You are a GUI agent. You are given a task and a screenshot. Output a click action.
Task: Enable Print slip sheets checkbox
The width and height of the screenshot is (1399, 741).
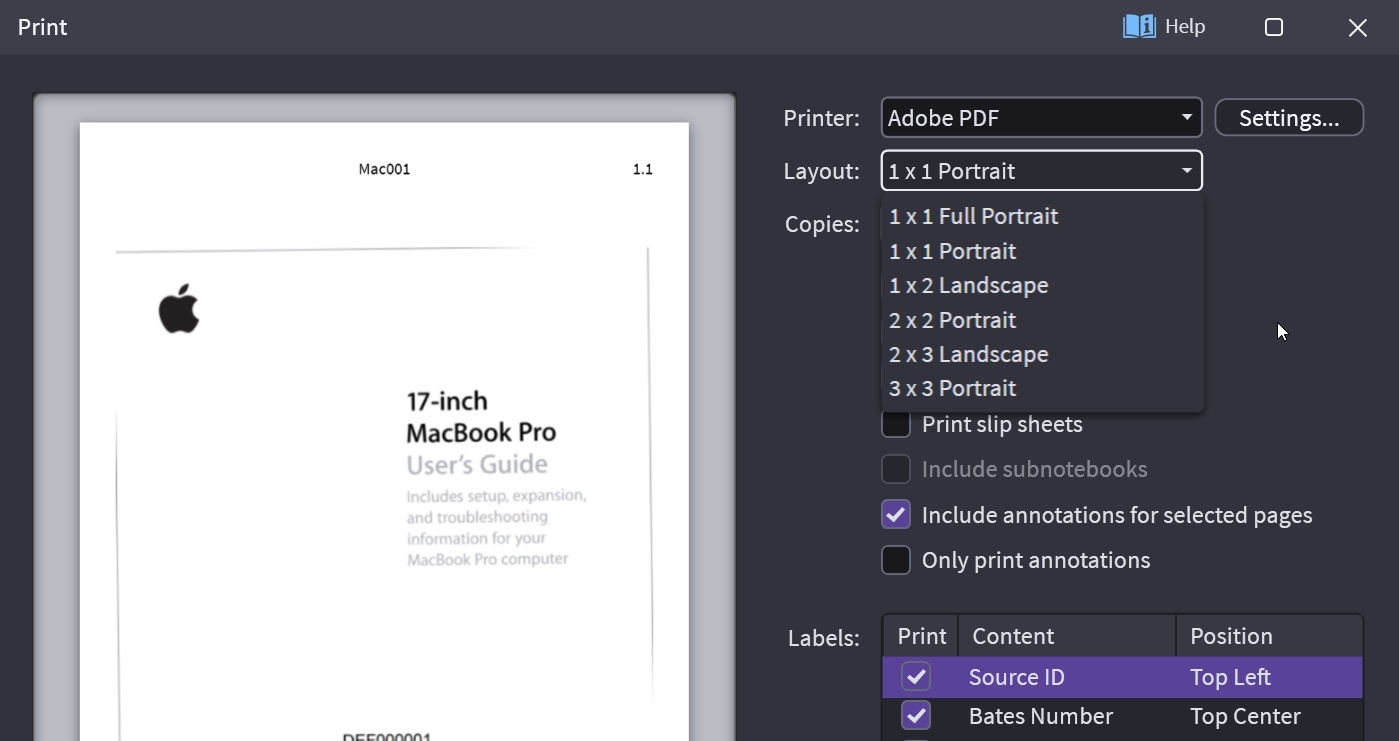(896, 424)
